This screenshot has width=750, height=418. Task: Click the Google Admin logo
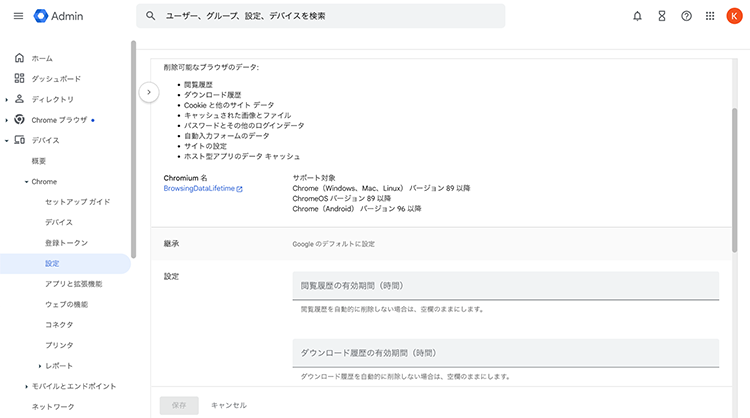click(x=58, y=16)
